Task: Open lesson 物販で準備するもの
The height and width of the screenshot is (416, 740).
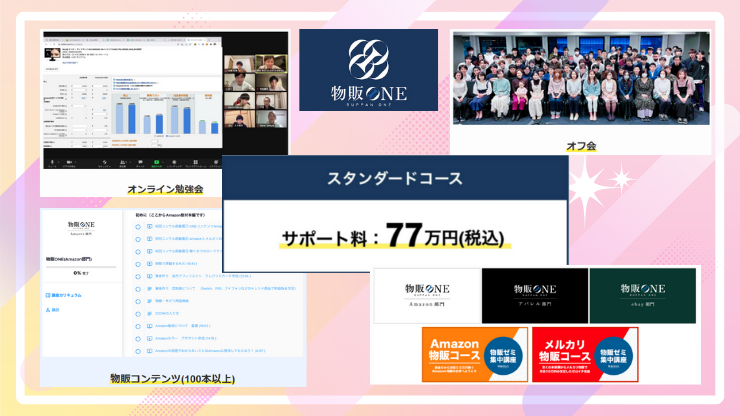Action: pos(176,263)
